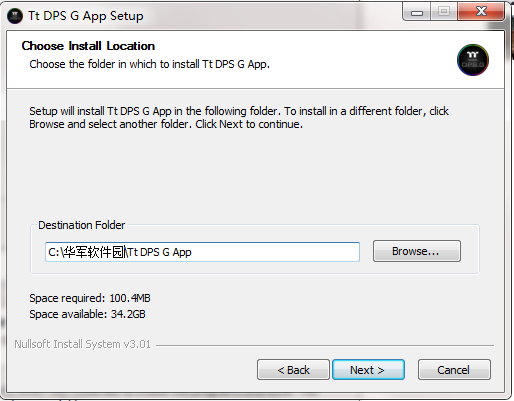Close the Tt DPS G App Setup window
This screenshot has width=514, height=401.
(481, 12)
